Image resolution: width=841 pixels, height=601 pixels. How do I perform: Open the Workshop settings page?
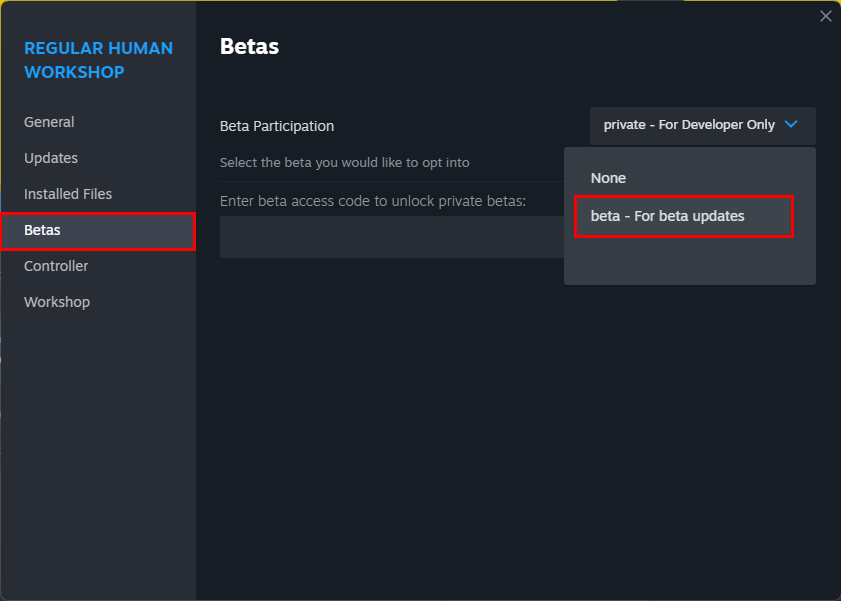pos(56,301)
